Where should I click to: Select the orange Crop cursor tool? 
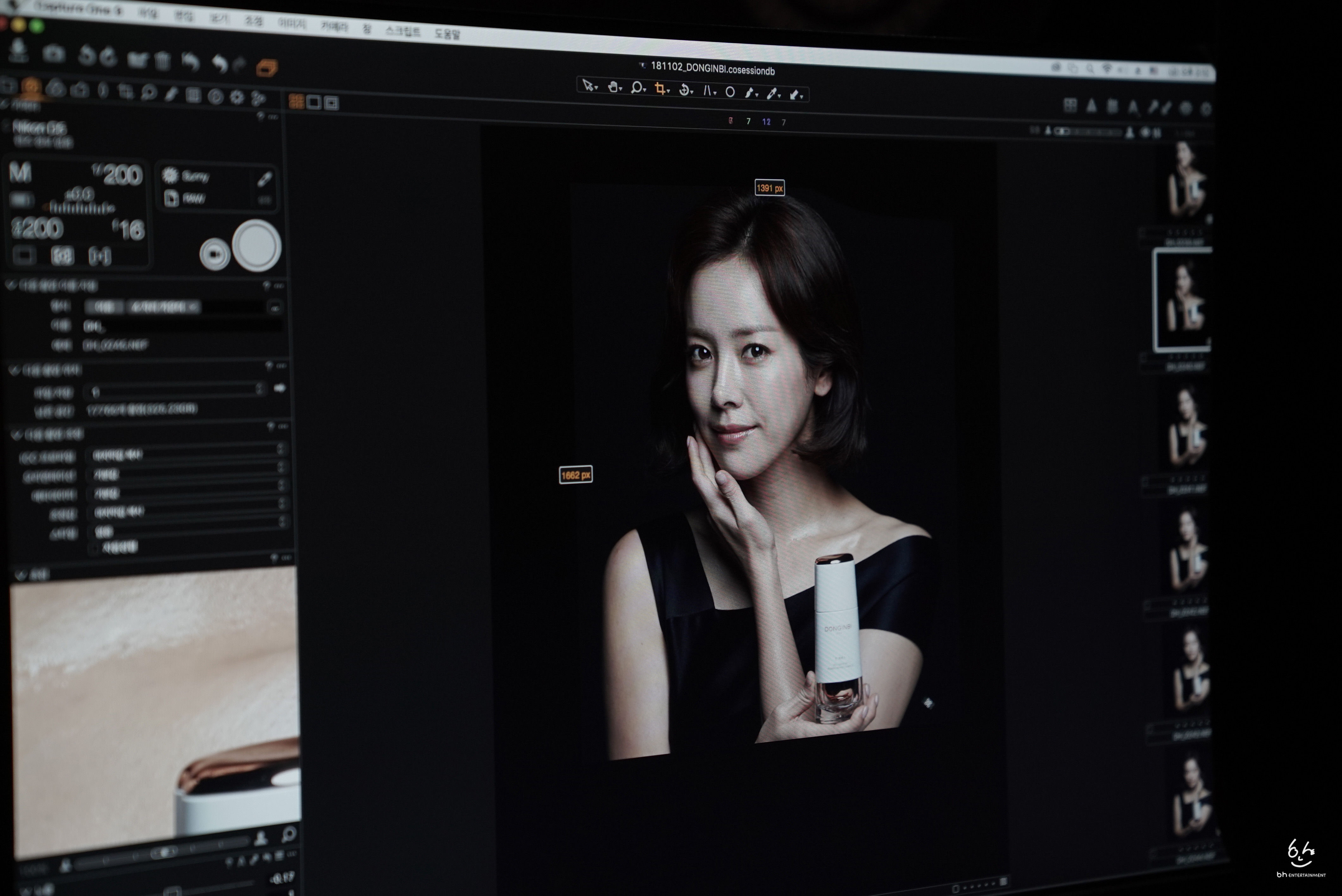[x=661, y=89]
